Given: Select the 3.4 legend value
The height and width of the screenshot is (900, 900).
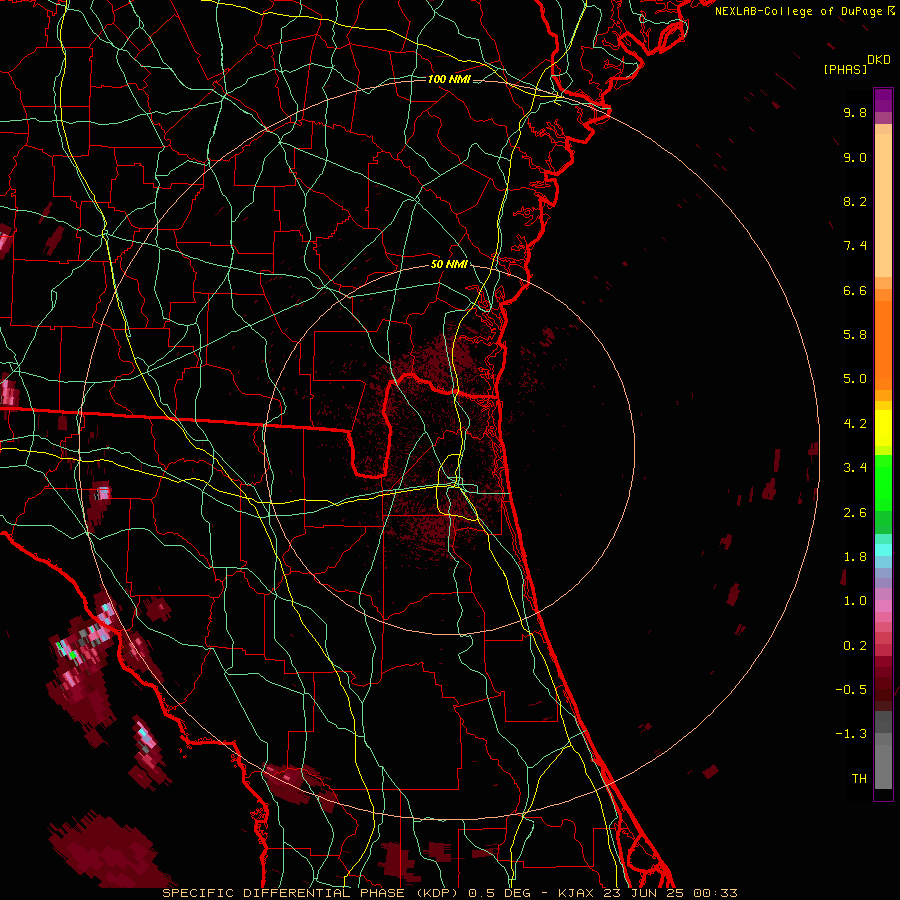Looking at the screenshot, I should tap(855, 468).
